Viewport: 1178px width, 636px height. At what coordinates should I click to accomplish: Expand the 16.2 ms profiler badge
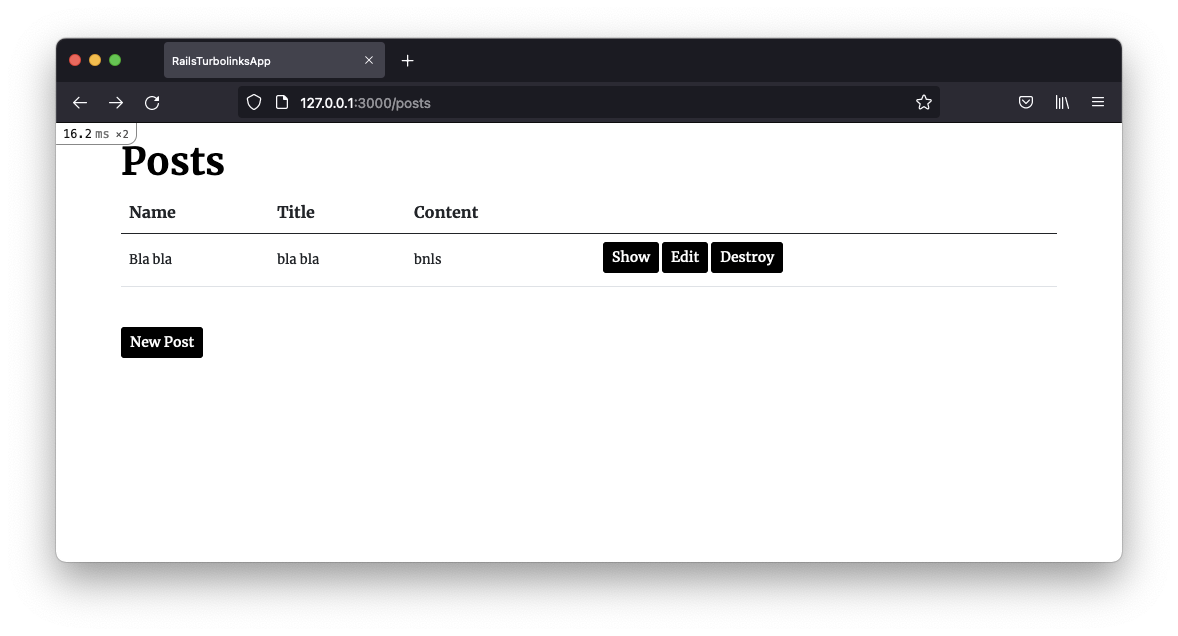click(96, 133)
